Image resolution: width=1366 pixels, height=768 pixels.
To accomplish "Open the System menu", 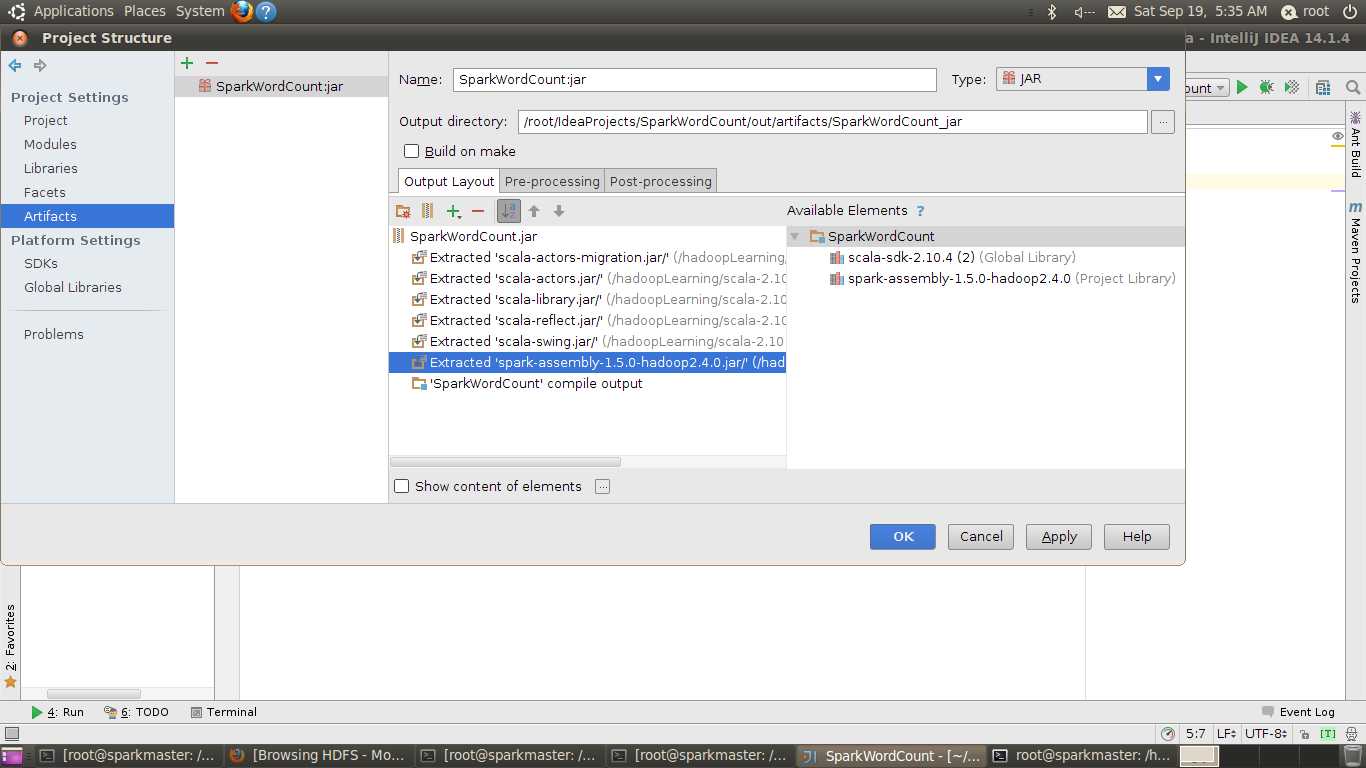I will click(200, 11).
